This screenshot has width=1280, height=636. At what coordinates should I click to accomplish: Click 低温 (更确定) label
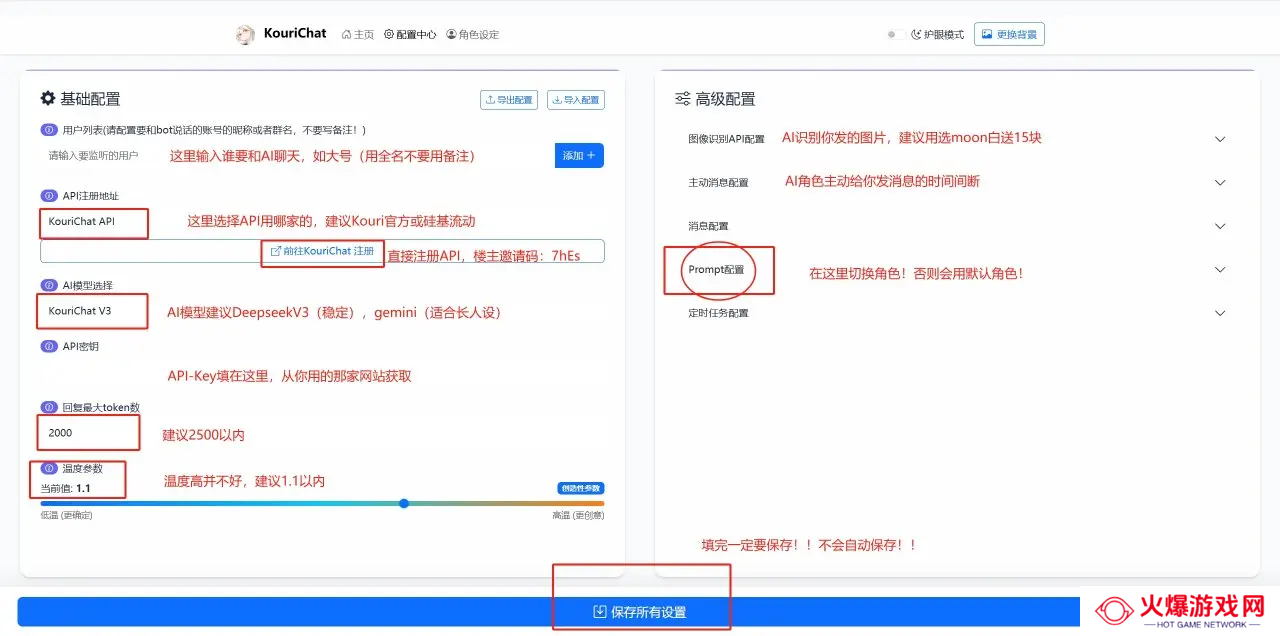coord(66,515)
